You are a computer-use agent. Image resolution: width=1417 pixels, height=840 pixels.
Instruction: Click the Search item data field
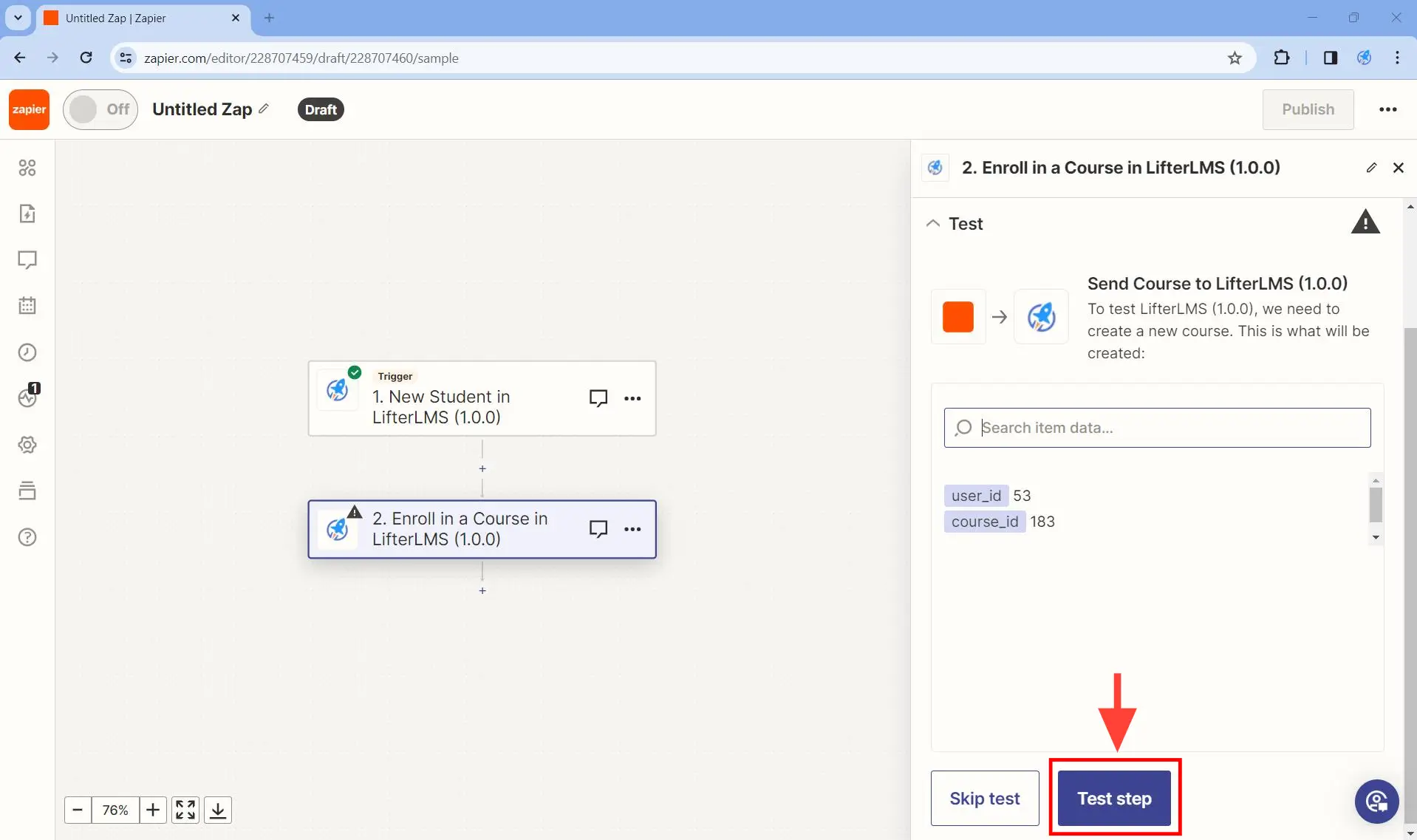point(1157,428)
